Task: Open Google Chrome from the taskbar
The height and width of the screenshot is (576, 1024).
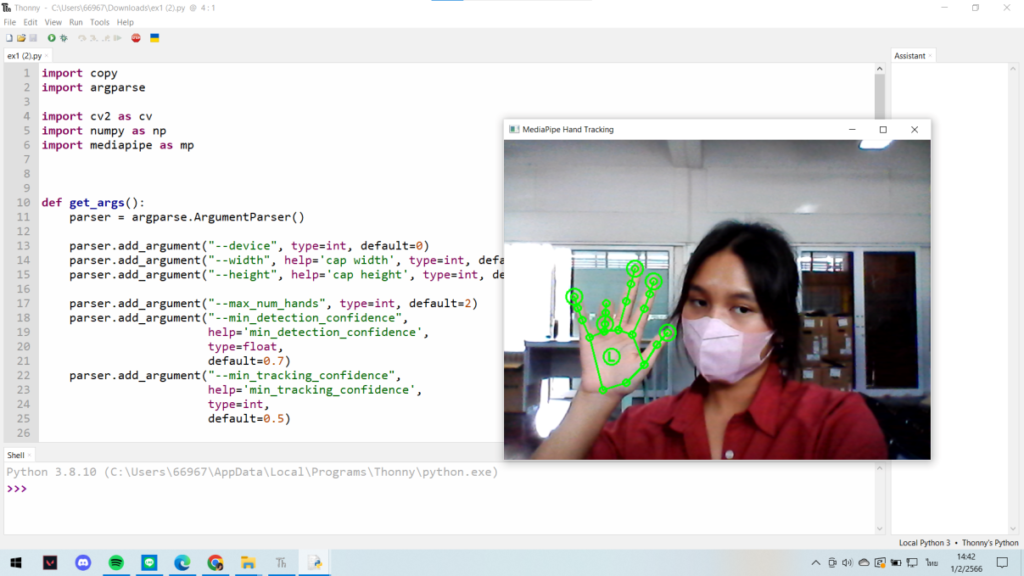Action: 216,562
